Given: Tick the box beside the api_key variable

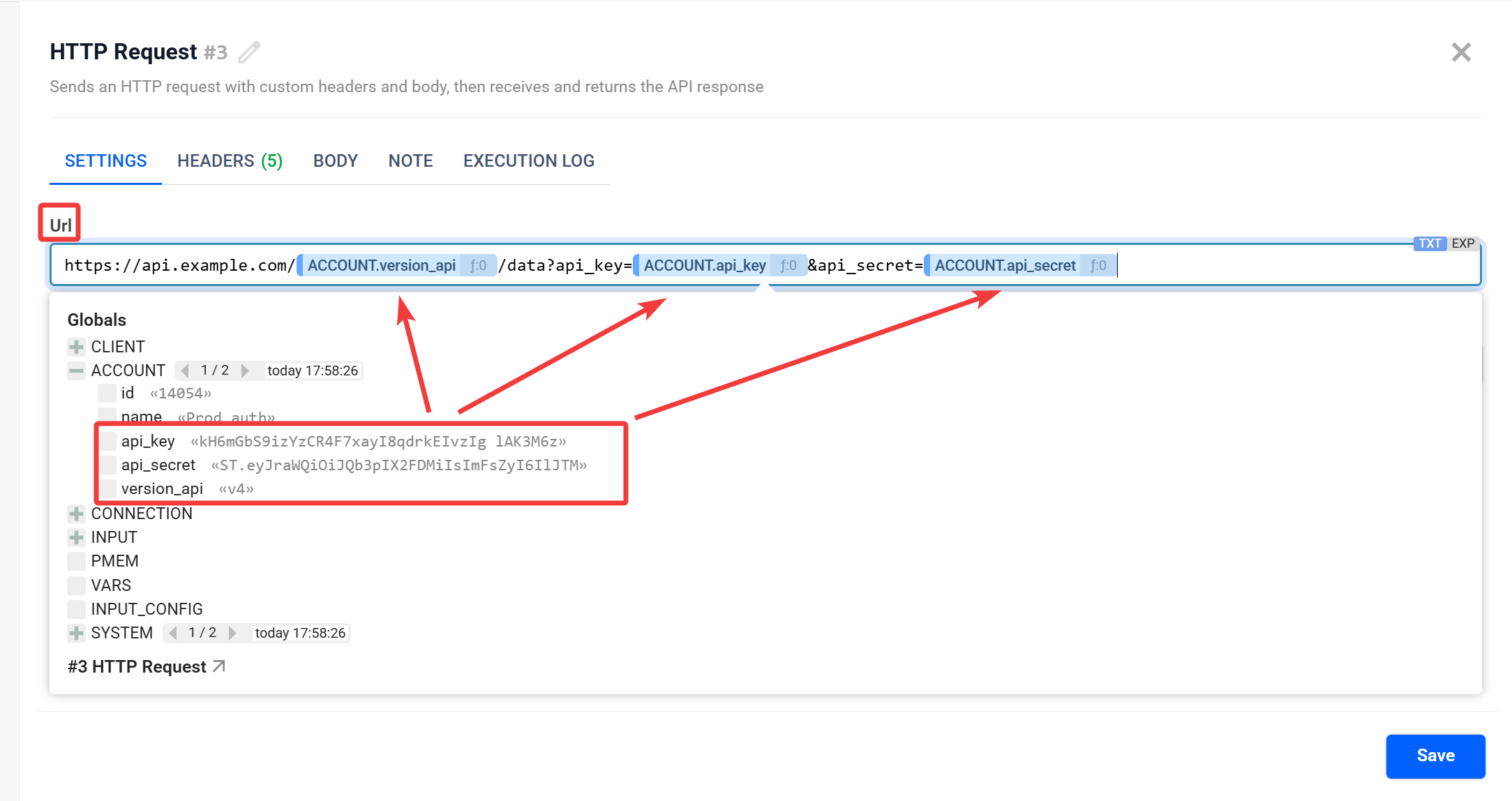Looking at the screenshot, I should coord(107,441).
